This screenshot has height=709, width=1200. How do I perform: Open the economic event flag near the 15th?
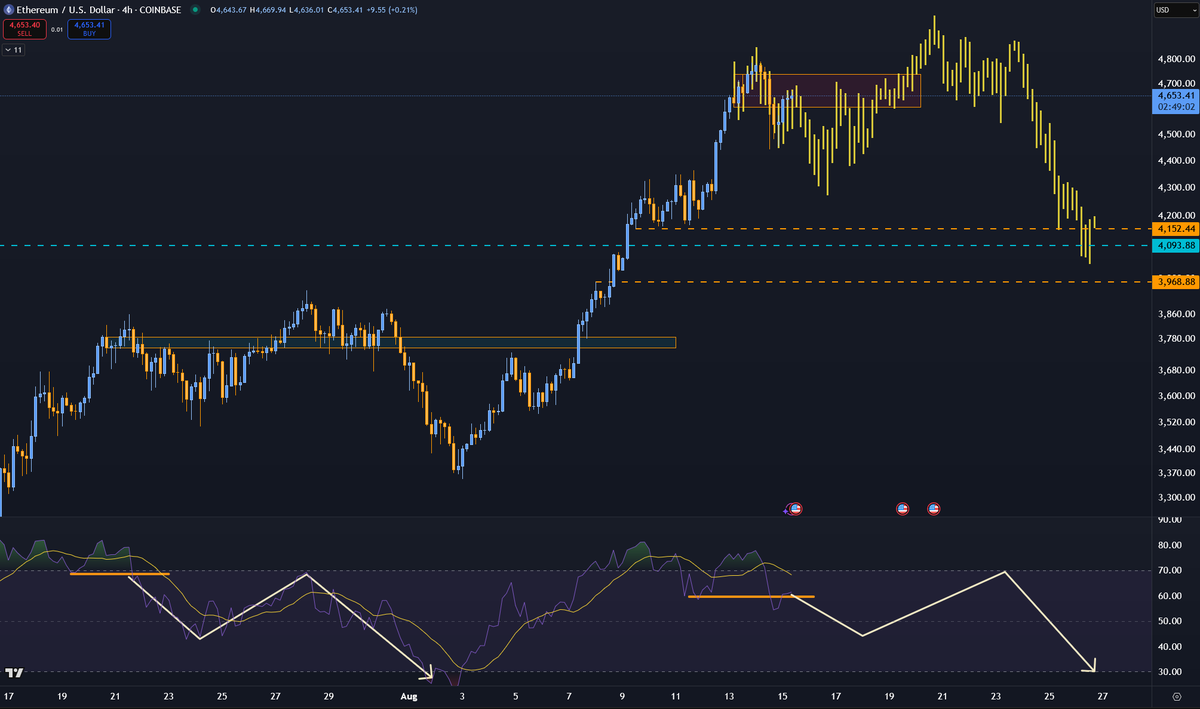coord(796,508)
